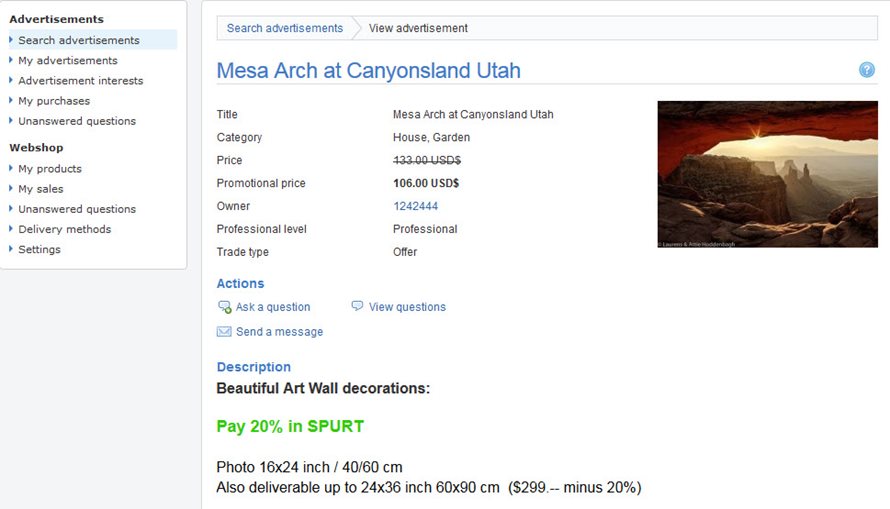Open My products in Webshop

point(50,169)
